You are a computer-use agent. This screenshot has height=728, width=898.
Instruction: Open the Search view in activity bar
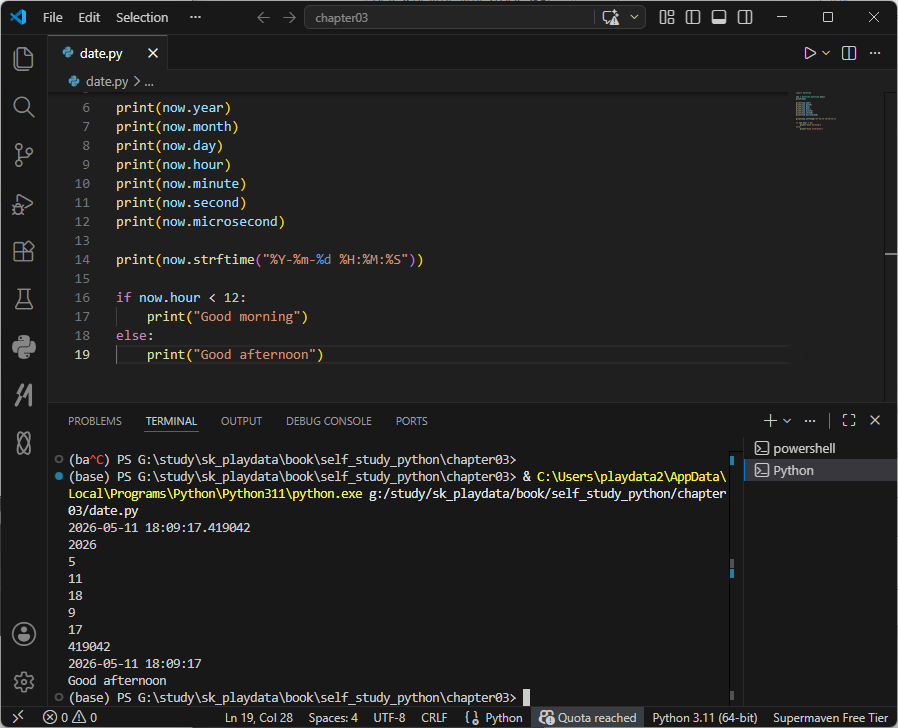(23, 107)
